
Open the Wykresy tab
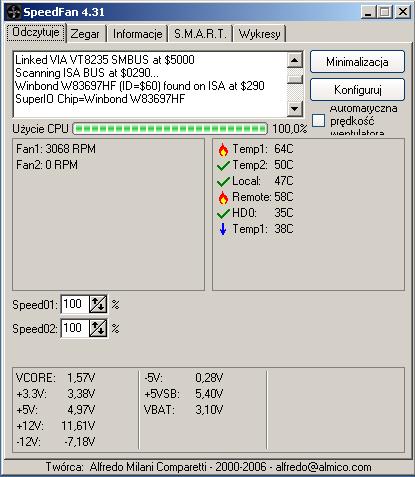pos(259,34)
